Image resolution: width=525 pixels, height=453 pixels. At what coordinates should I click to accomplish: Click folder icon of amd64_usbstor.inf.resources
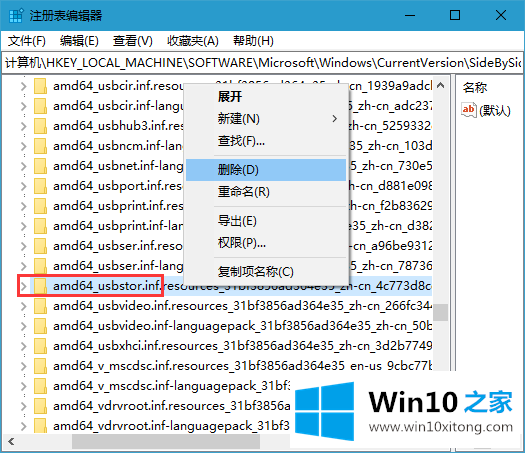click(40, 286)
